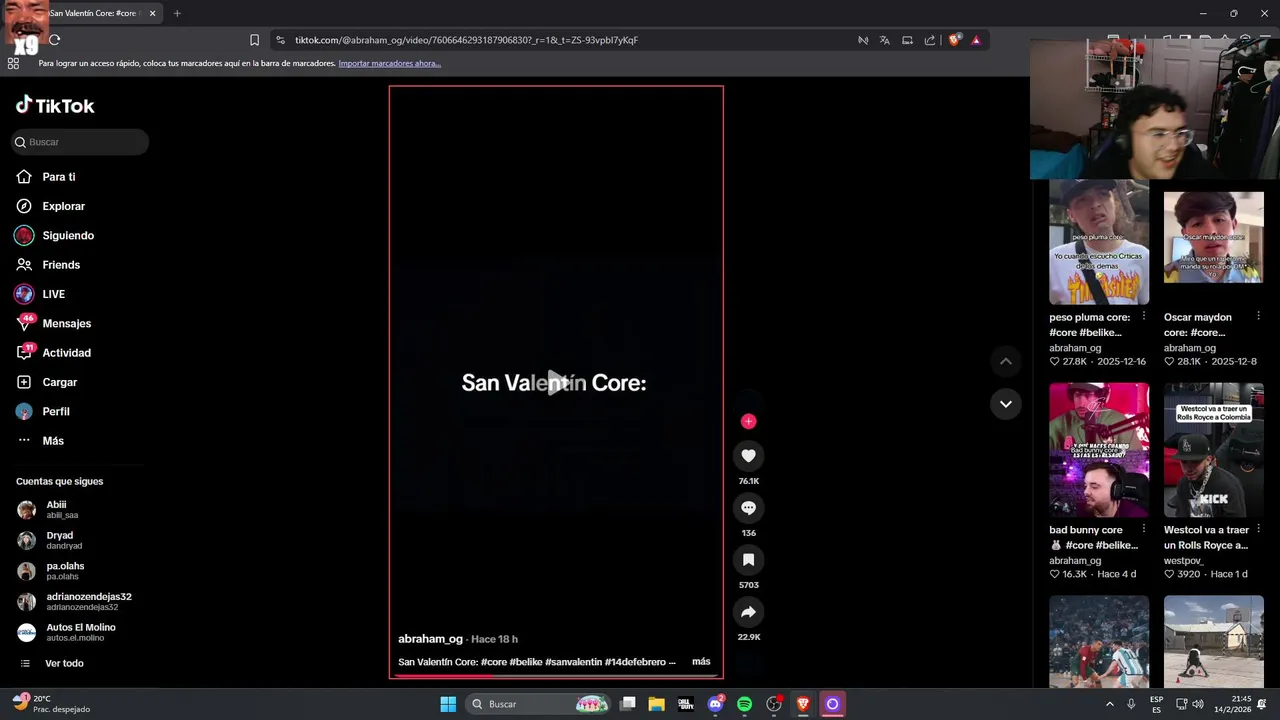The width and height of the screenshot is (1280, 720).
Task: Open the Mensajes inbox
Action: [53, 324]
